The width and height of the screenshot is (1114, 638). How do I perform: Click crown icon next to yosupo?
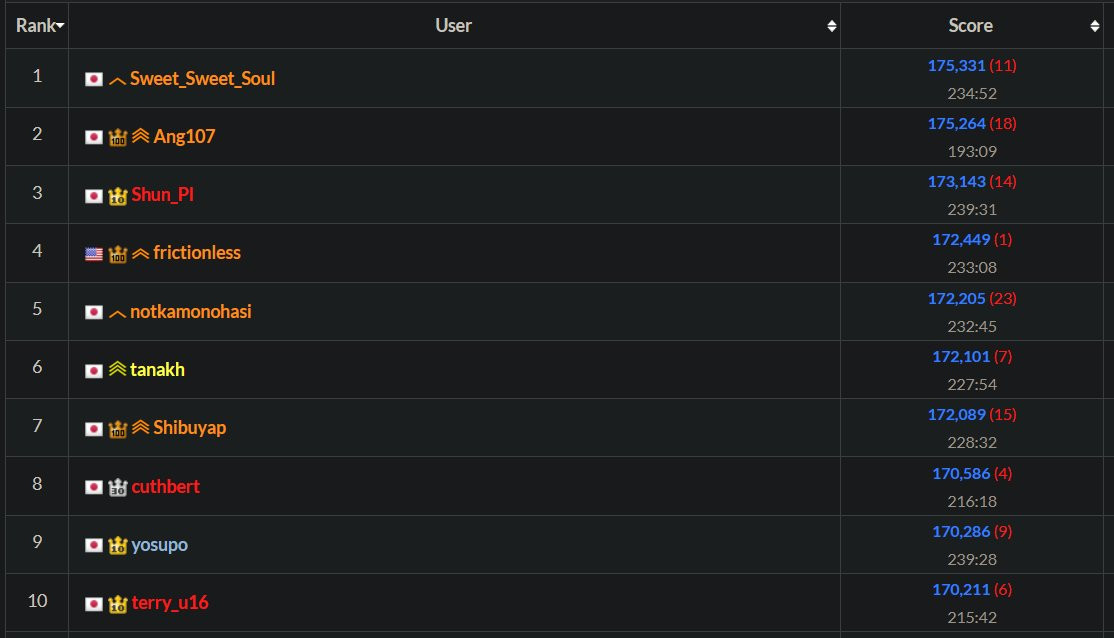tap(118, 545)
